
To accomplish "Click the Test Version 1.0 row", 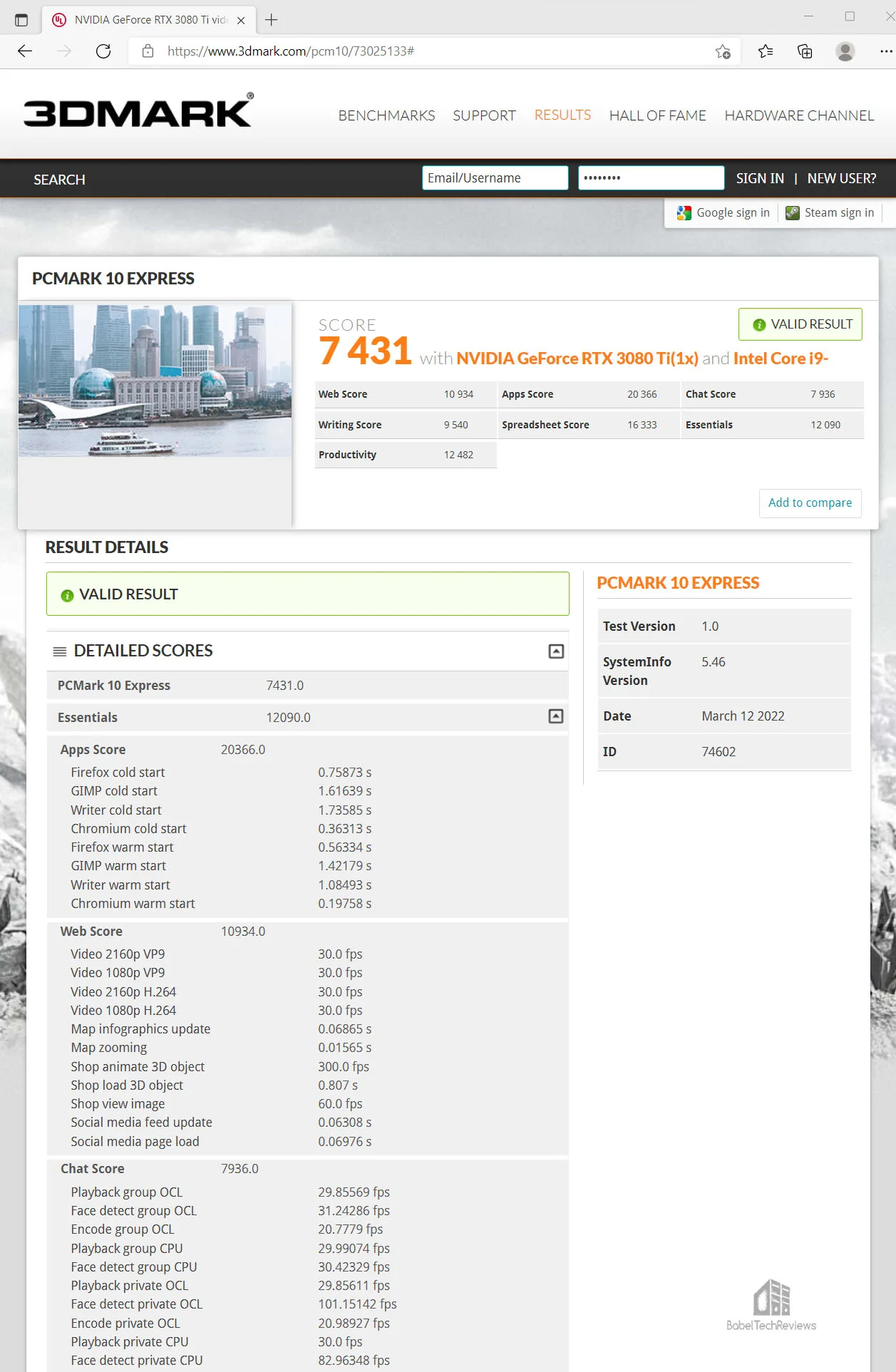I will (x=724, y=626).
